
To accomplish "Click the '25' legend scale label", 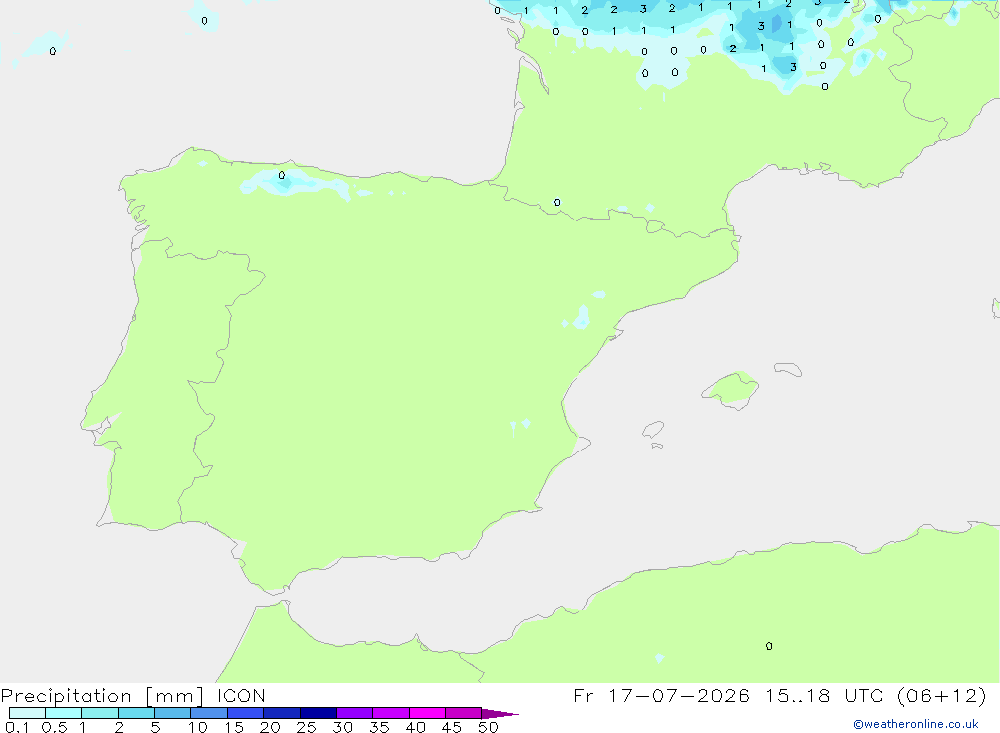I will click(x=306, y=727).
